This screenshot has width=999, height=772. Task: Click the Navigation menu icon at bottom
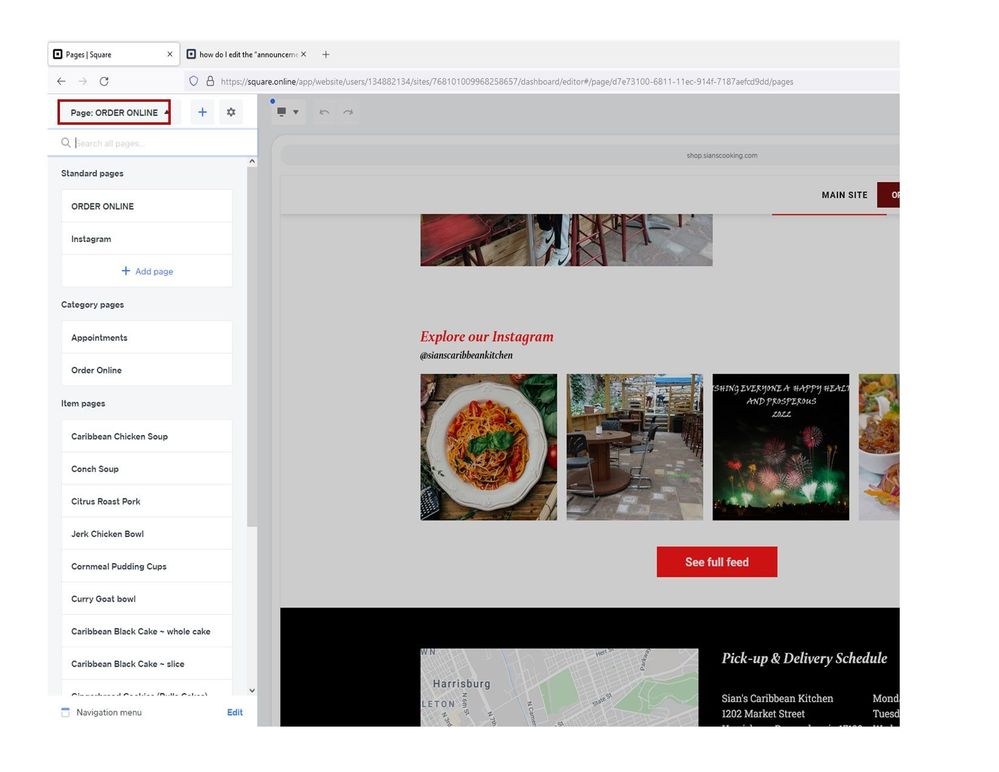point(66,713)
